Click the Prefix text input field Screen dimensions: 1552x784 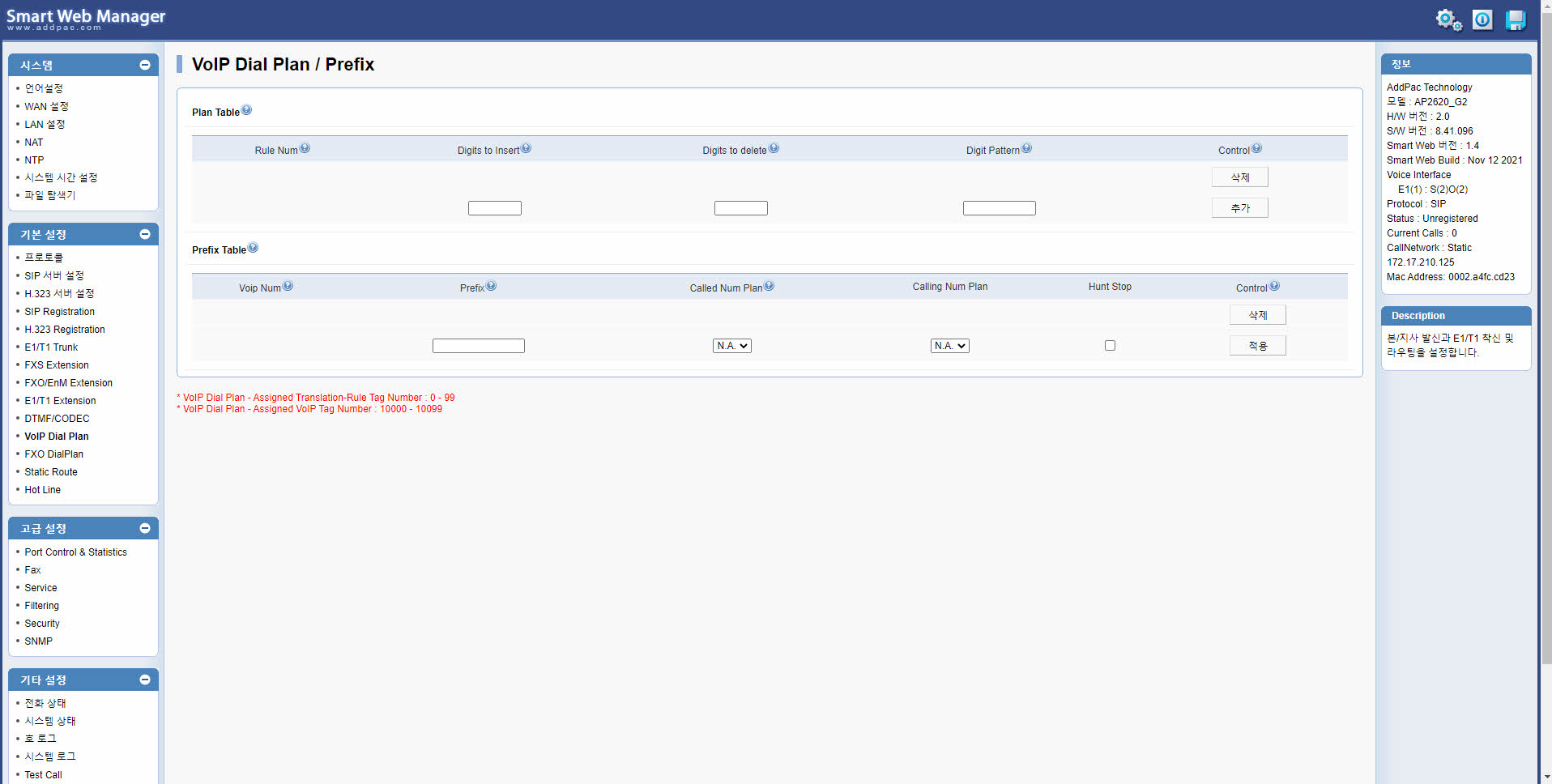[478, 346]
